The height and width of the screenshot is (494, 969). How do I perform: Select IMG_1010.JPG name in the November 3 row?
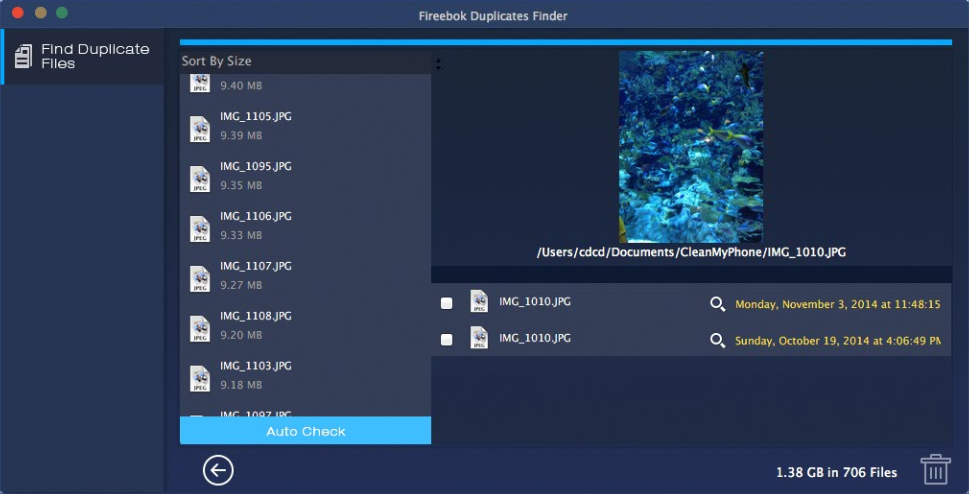535,302
